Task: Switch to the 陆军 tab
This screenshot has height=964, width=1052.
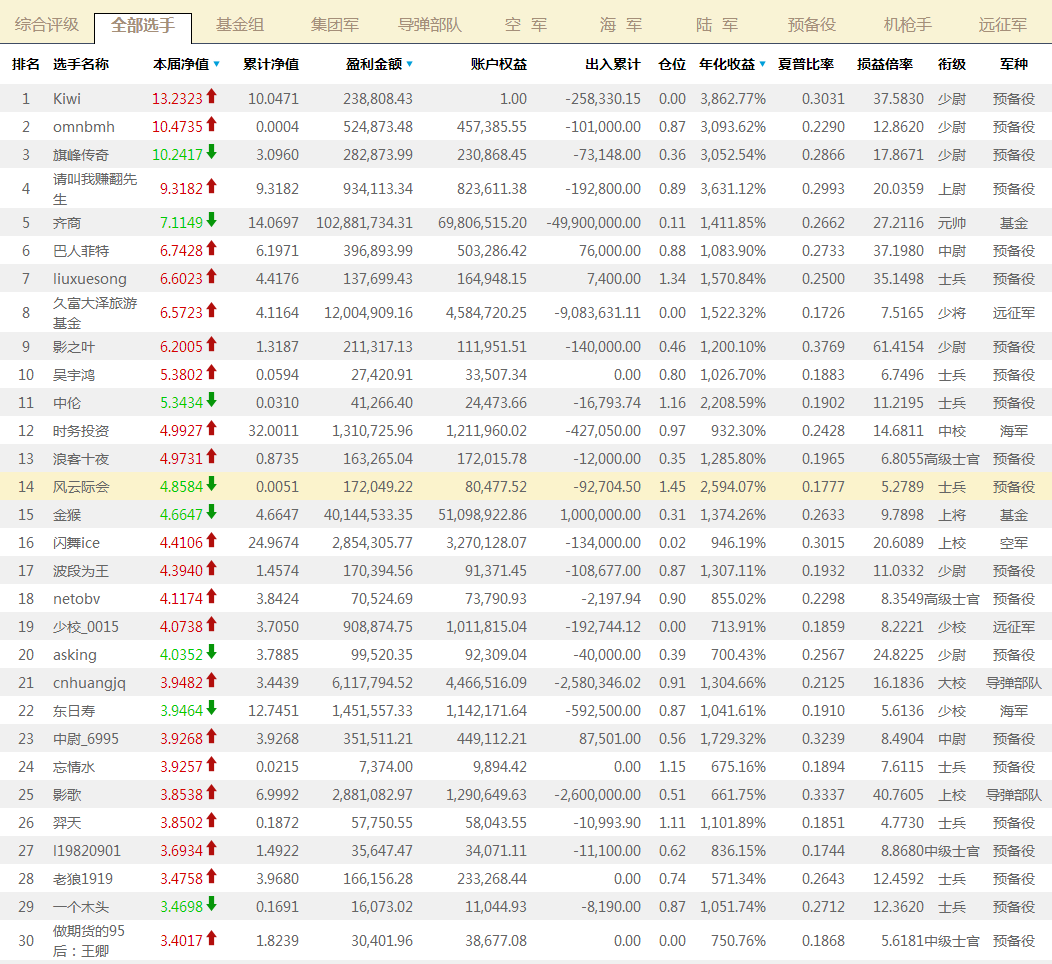Action: 717,25
